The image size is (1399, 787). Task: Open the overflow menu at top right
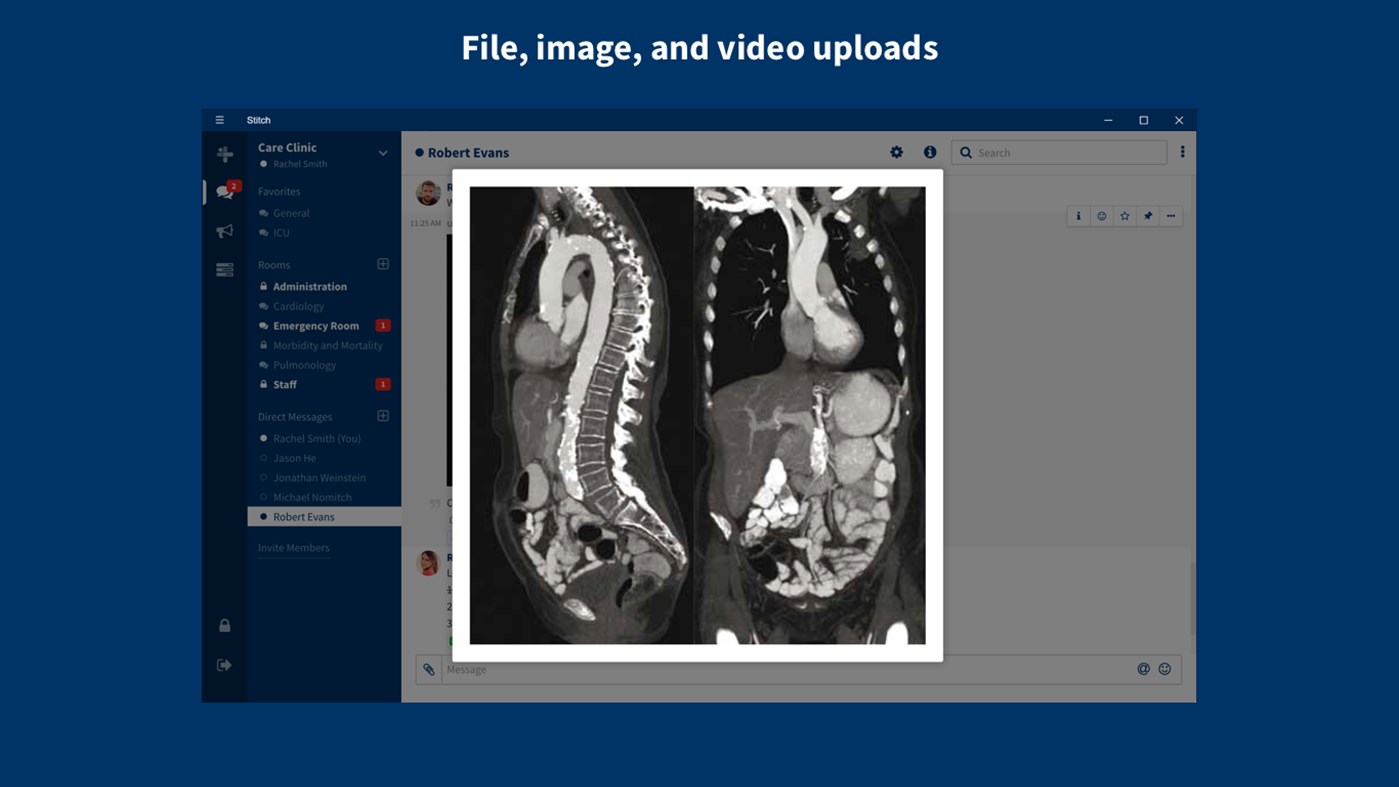[x=1182, y=151]
